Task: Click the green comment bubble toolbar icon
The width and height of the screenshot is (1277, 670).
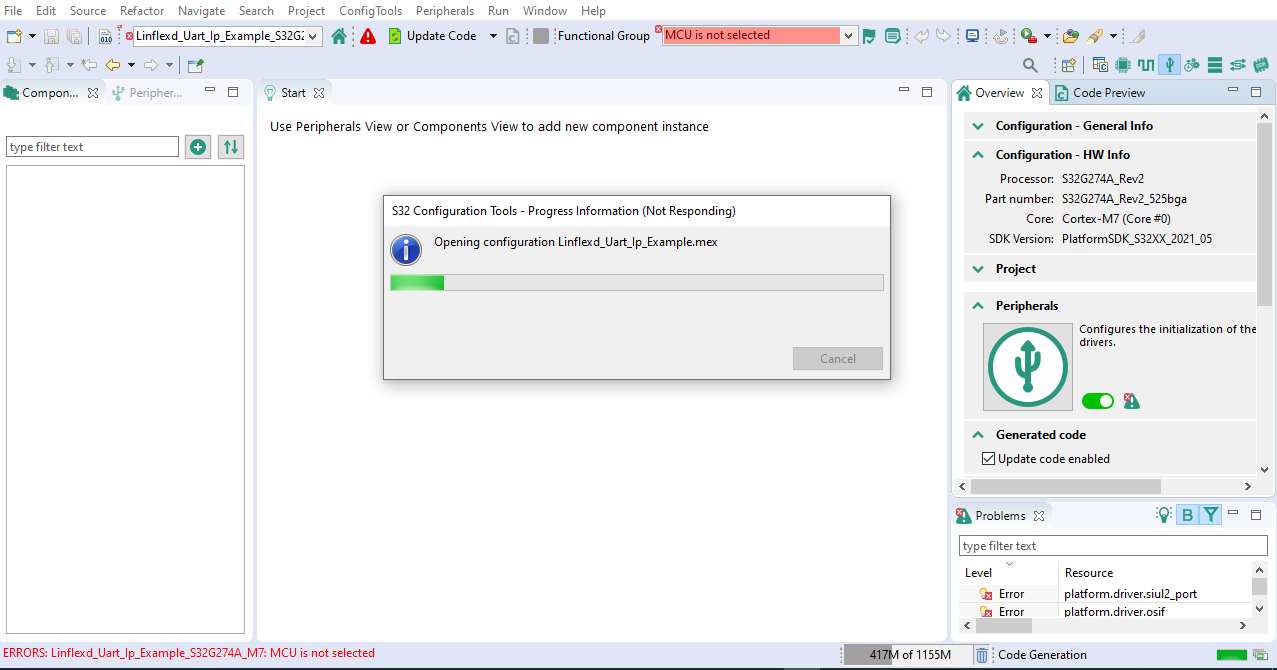Action: click(x=892, y=36)
